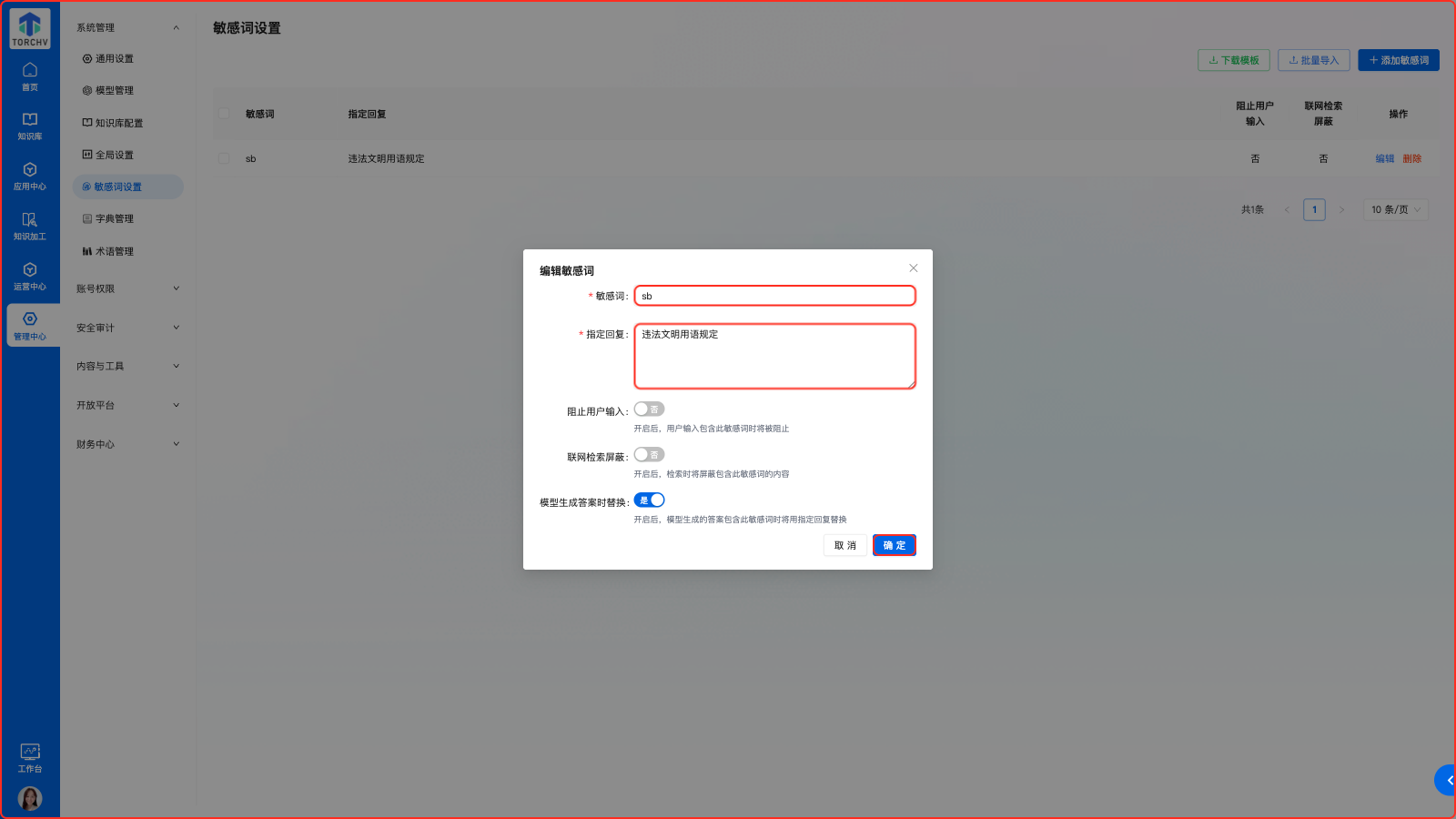Enable the 阻止用户输入 switch

pos(649,409)
